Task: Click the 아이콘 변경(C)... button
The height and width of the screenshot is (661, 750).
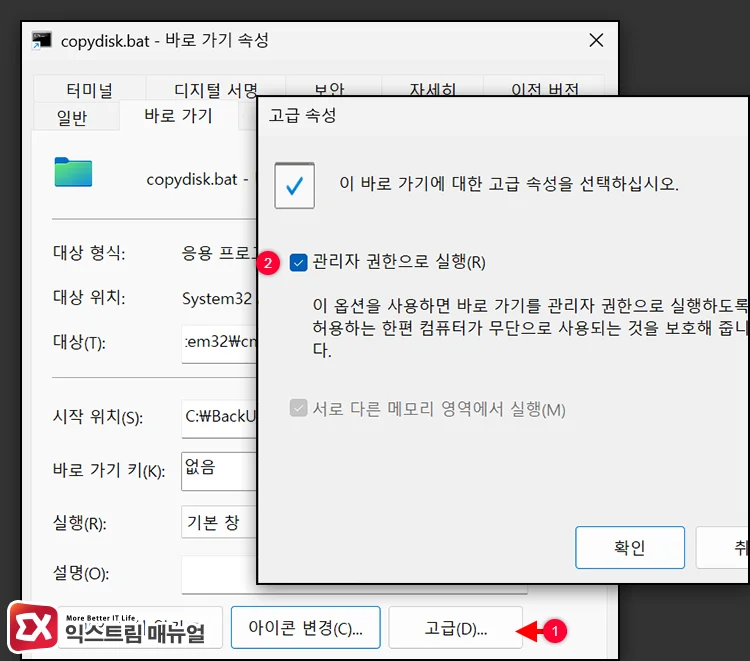Action: point(306,628)
